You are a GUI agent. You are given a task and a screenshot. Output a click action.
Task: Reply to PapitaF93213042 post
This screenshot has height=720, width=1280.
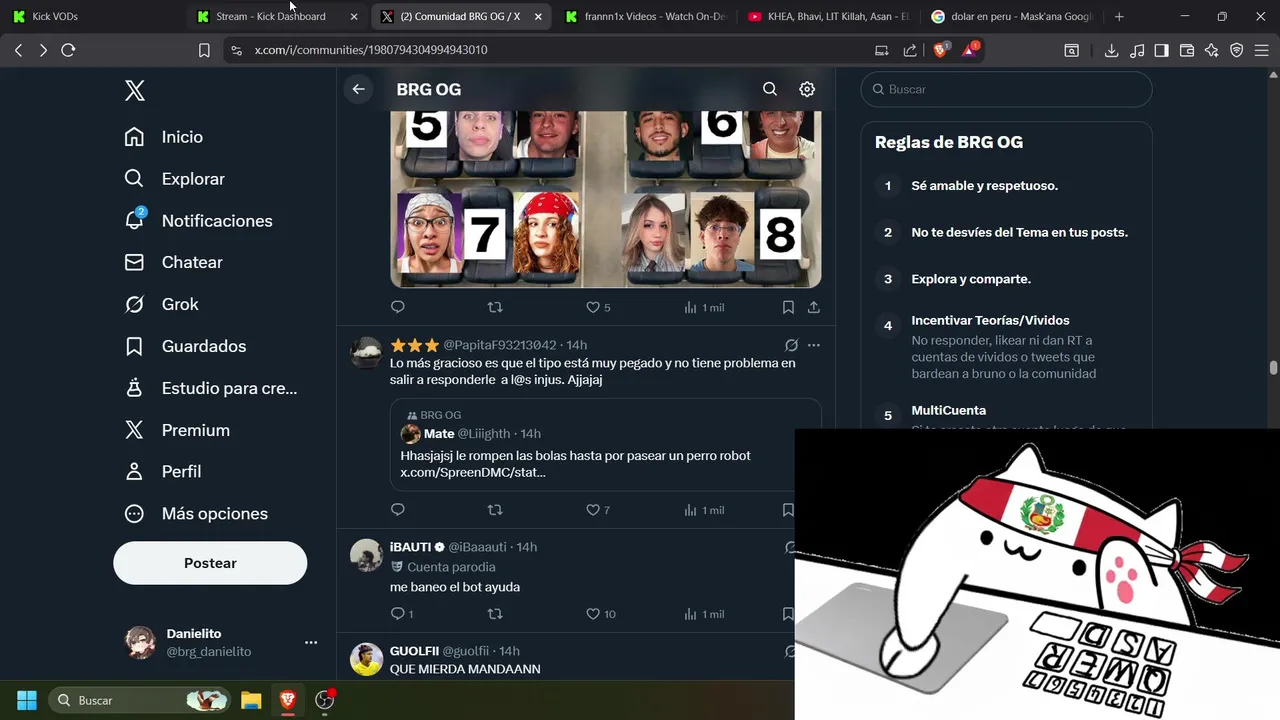[398, 510]
